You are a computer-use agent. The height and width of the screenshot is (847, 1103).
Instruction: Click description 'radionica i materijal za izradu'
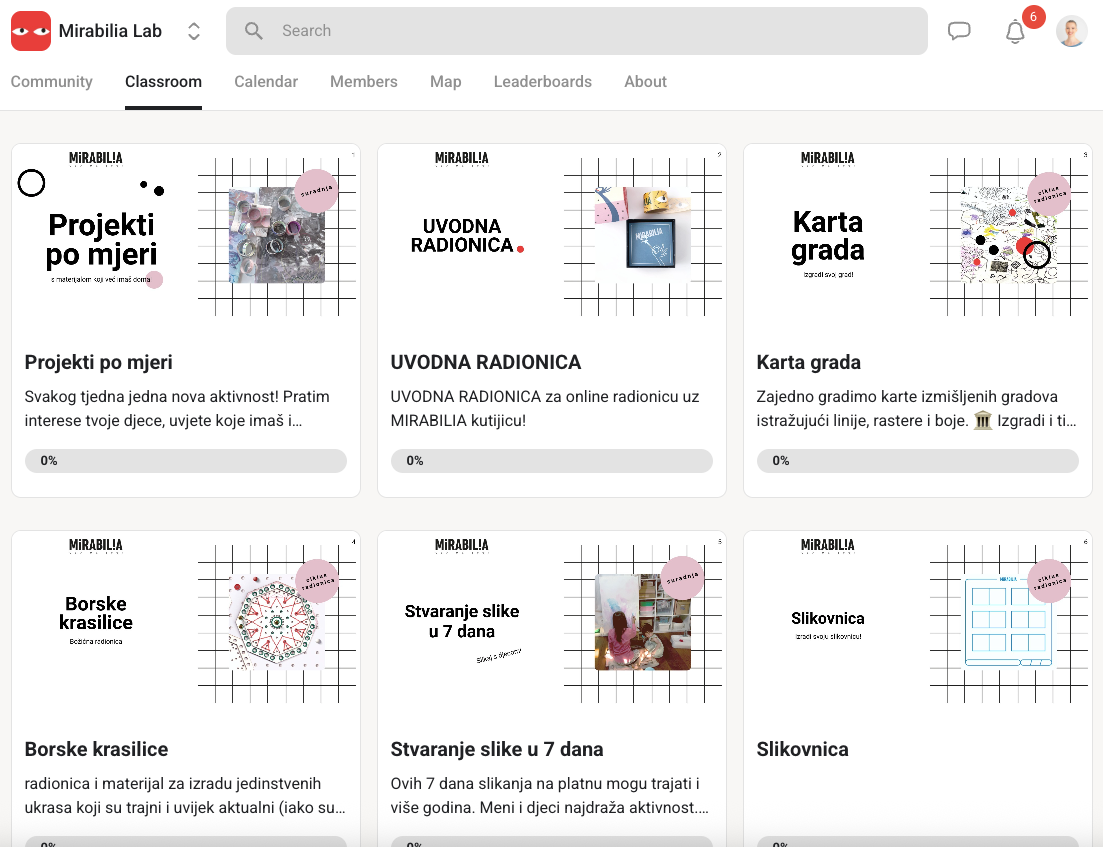point(185,796)
